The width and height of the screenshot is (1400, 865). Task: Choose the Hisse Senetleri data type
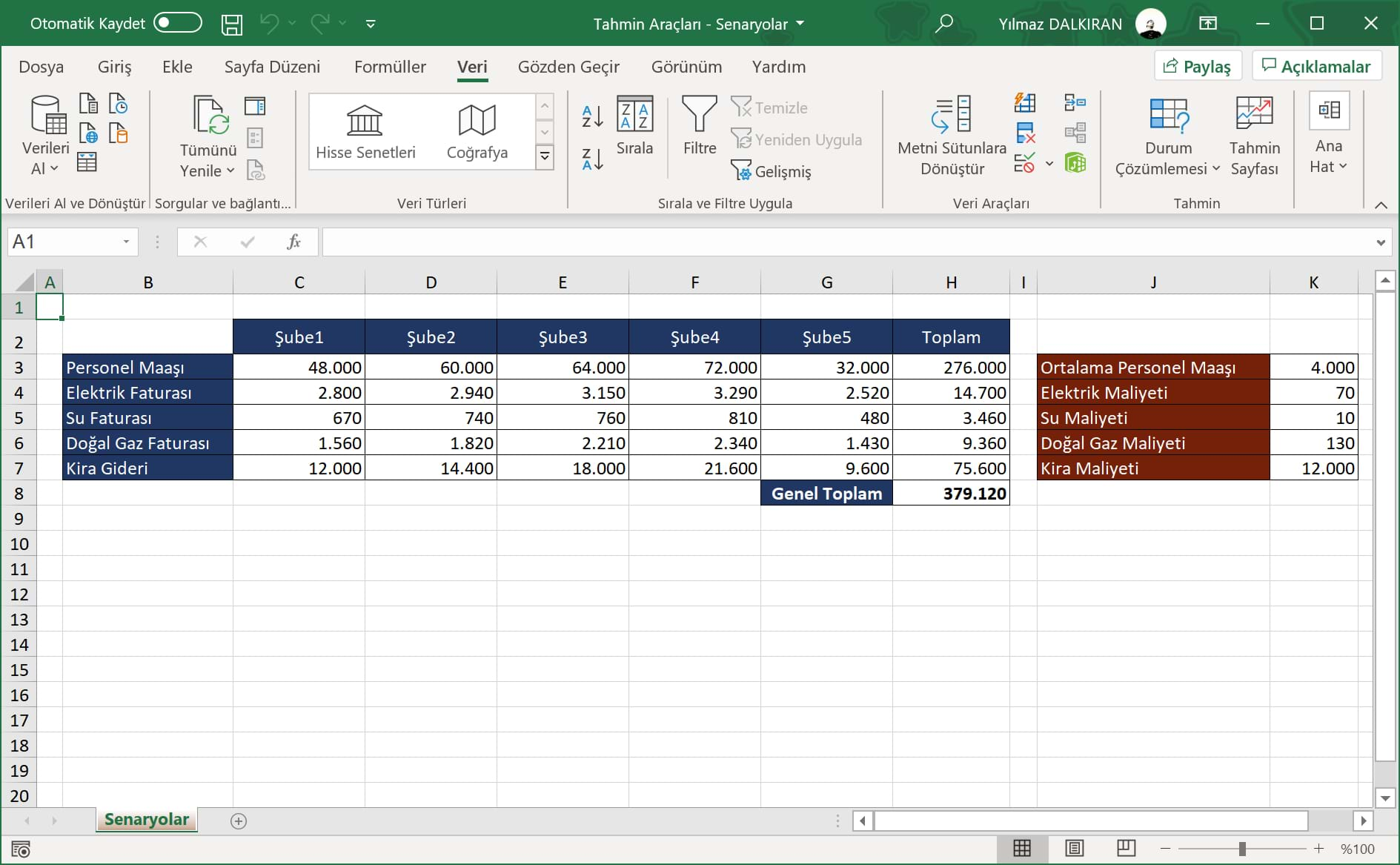point(365,133)
